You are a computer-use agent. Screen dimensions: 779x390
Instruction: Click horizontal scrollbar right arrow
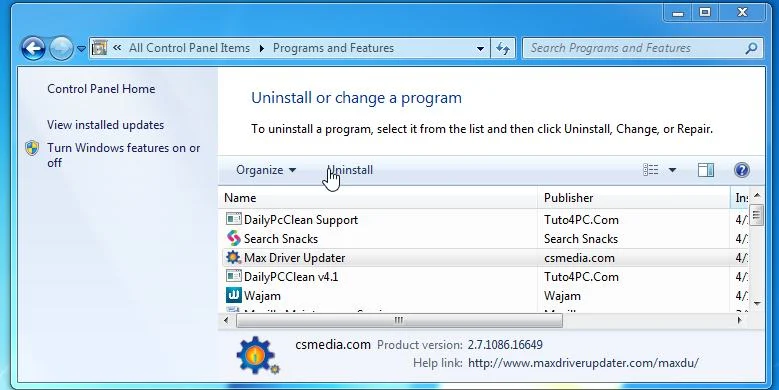[740, 320]
